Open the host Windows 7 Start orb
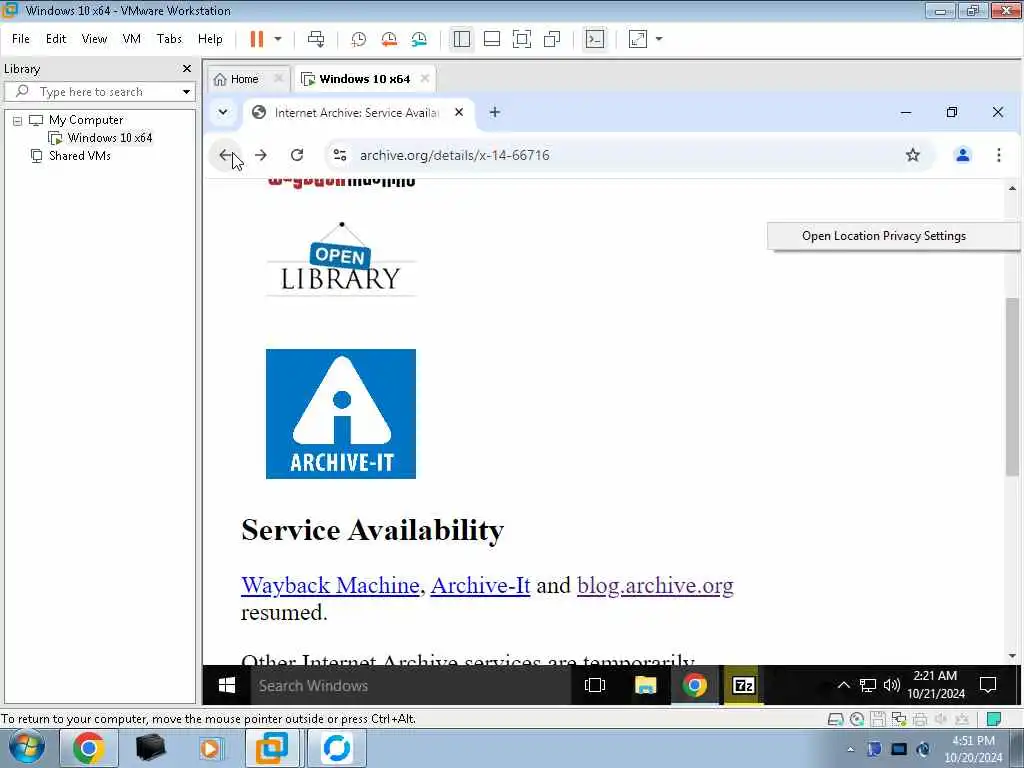The width and height of the screenshot is (1024, 768). tap(26, 748)
